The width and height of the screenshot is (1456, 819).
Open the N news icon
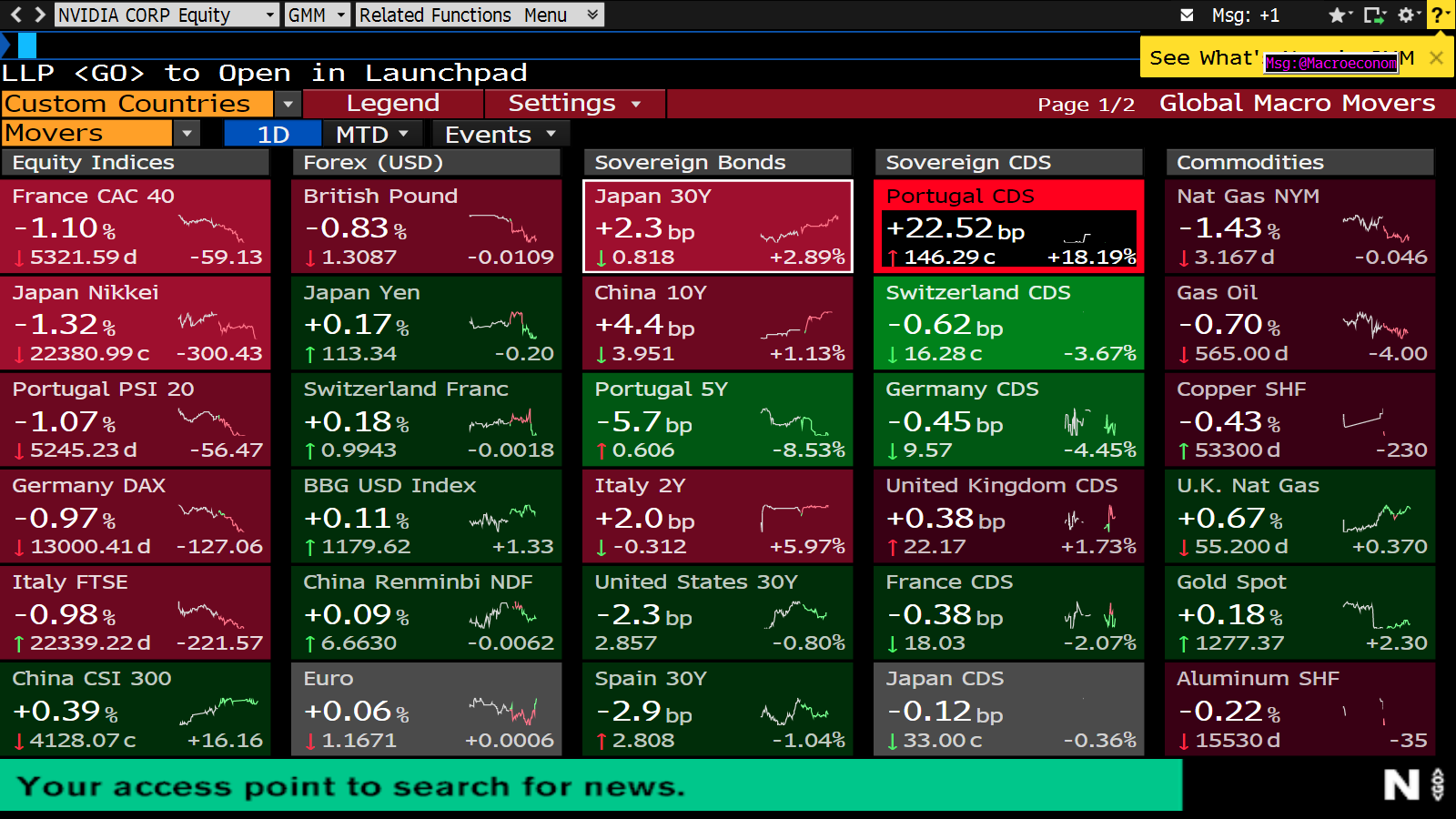click(x=1401, y=784)
